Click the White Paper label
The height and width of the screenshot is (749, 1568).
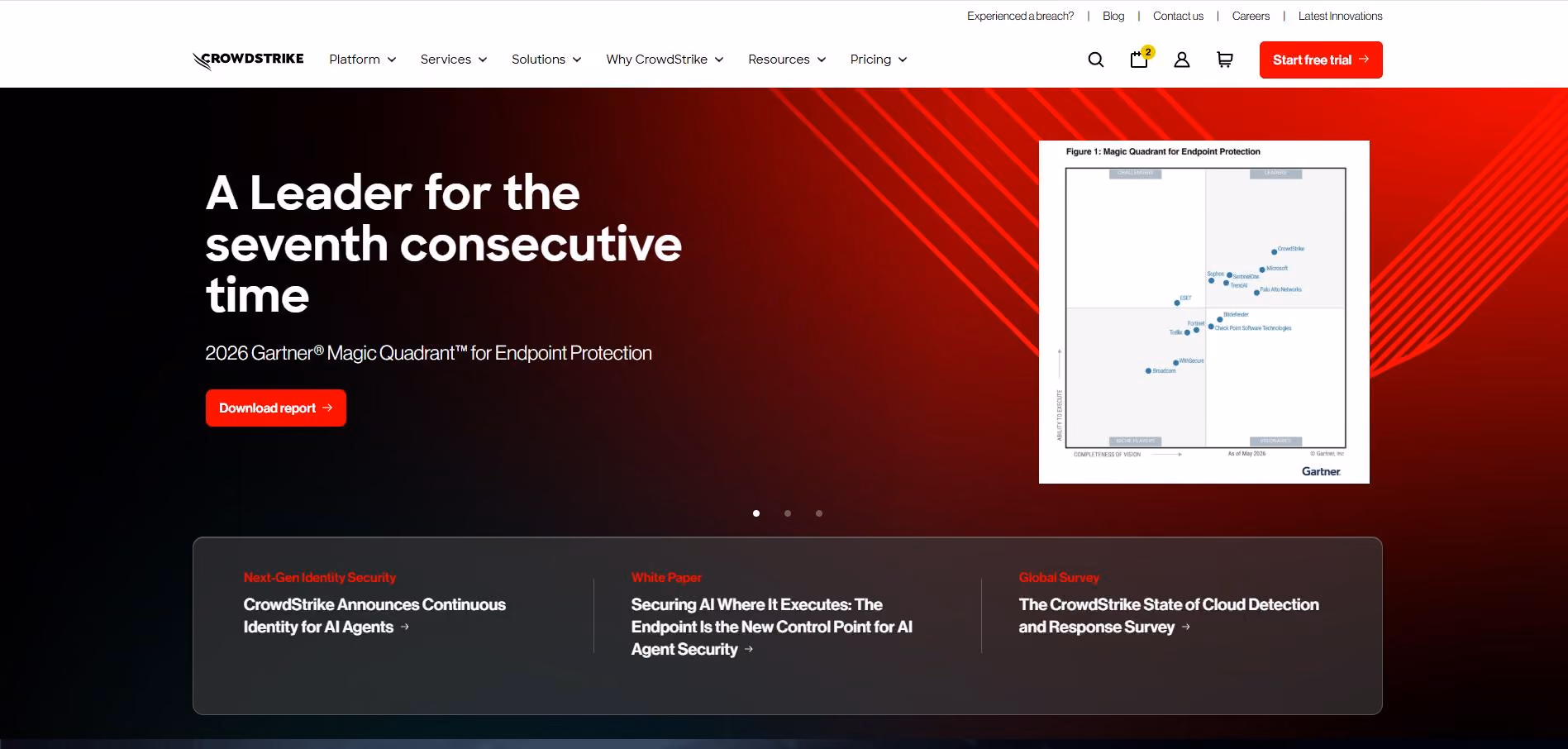coord(666,577)
